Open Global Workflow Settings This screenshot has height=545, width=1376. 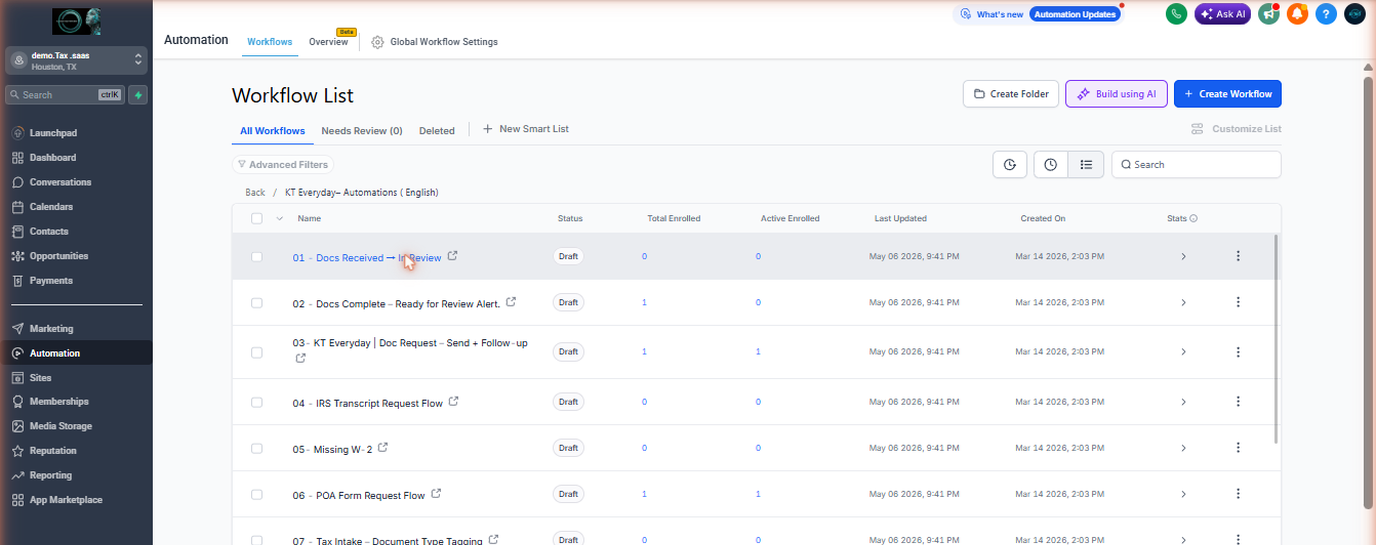435,42
